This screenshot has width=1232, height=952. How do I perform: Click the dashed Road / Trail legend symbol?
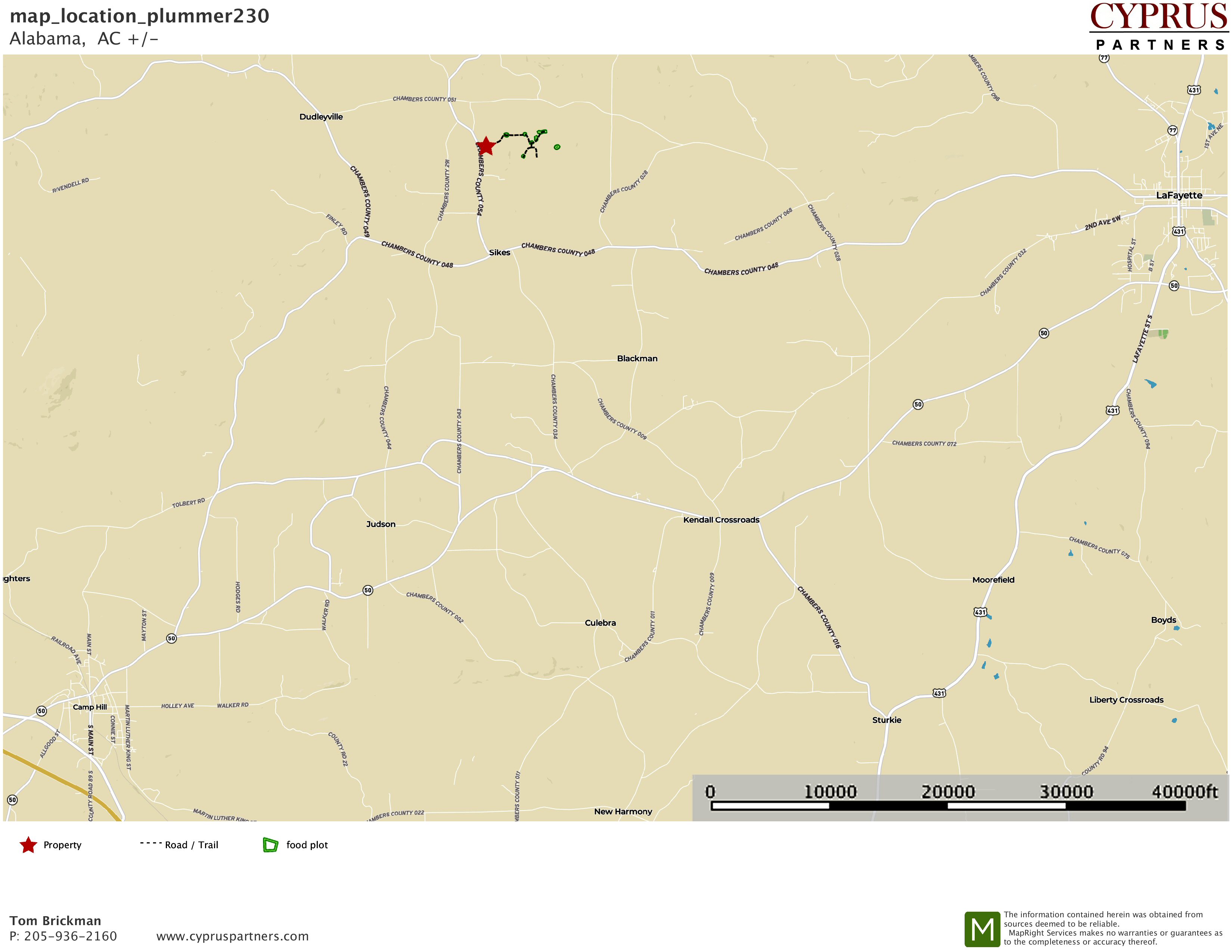coord(150,843)
